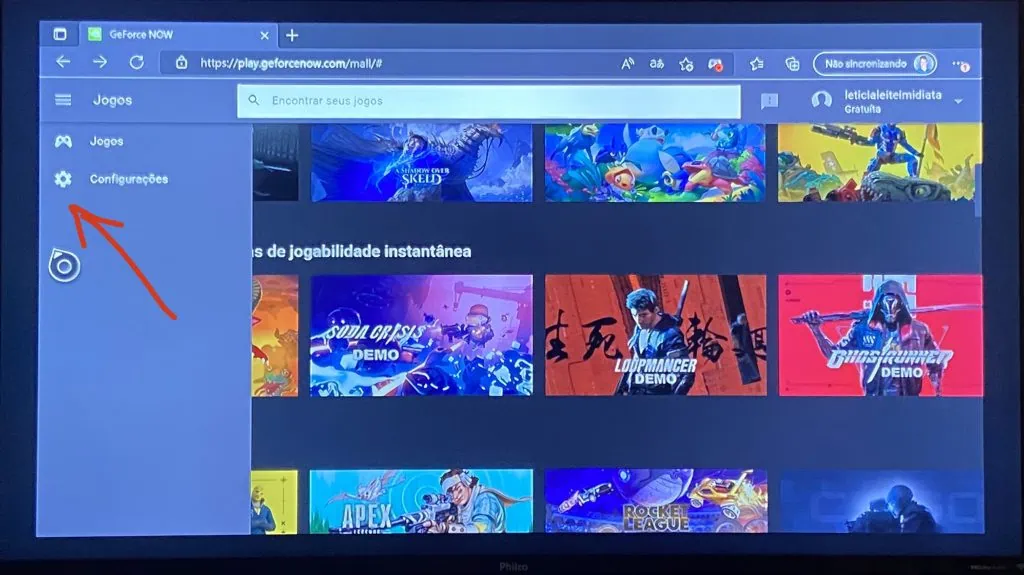Click the address bar URL
Image resolution: width=1024 pixels, height=575 pixels.
(x=291, y=63)
